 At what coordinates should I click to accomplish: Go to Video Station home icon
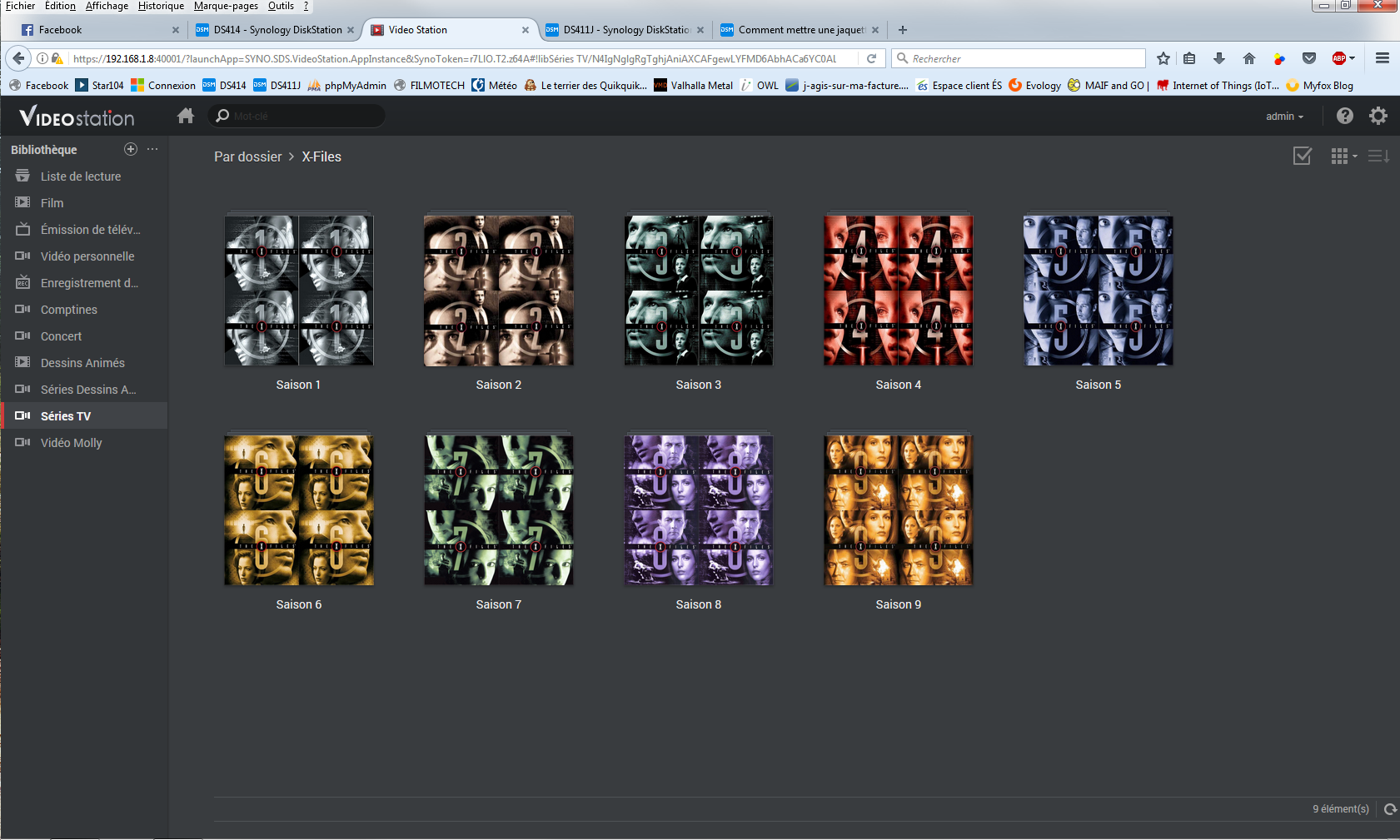(186, 116)
